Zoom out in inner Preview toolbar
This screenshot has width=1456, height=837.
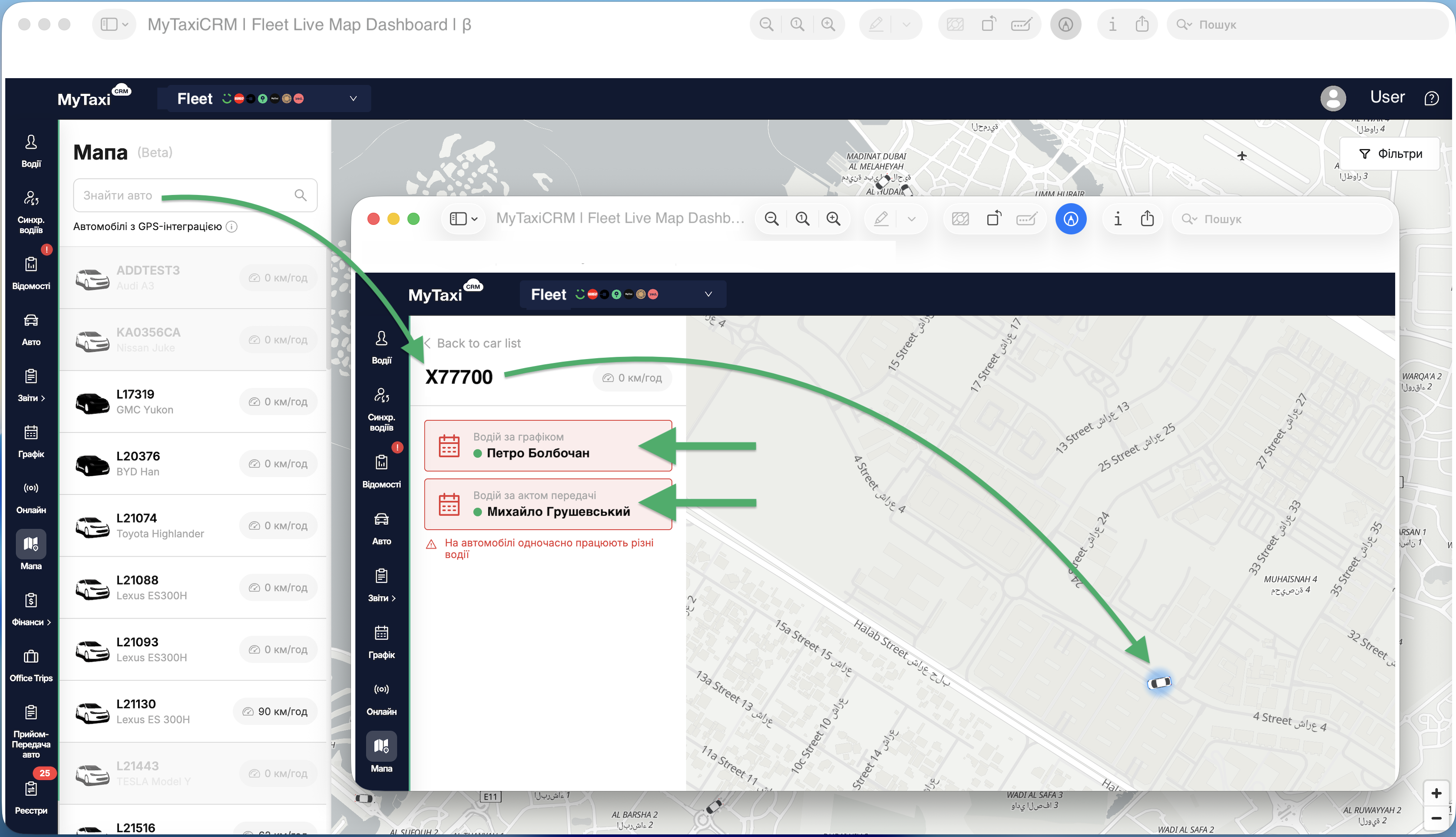(x=772, y=218)
